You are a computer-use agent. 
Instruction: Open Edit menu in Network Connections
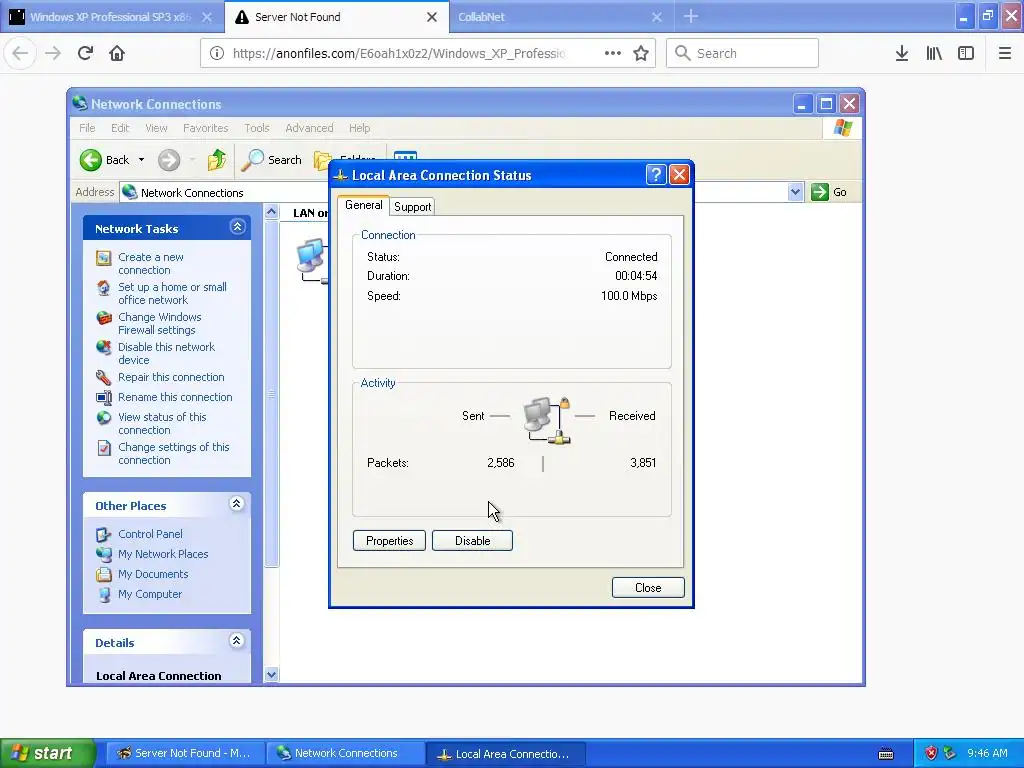[x=120, y=128]
